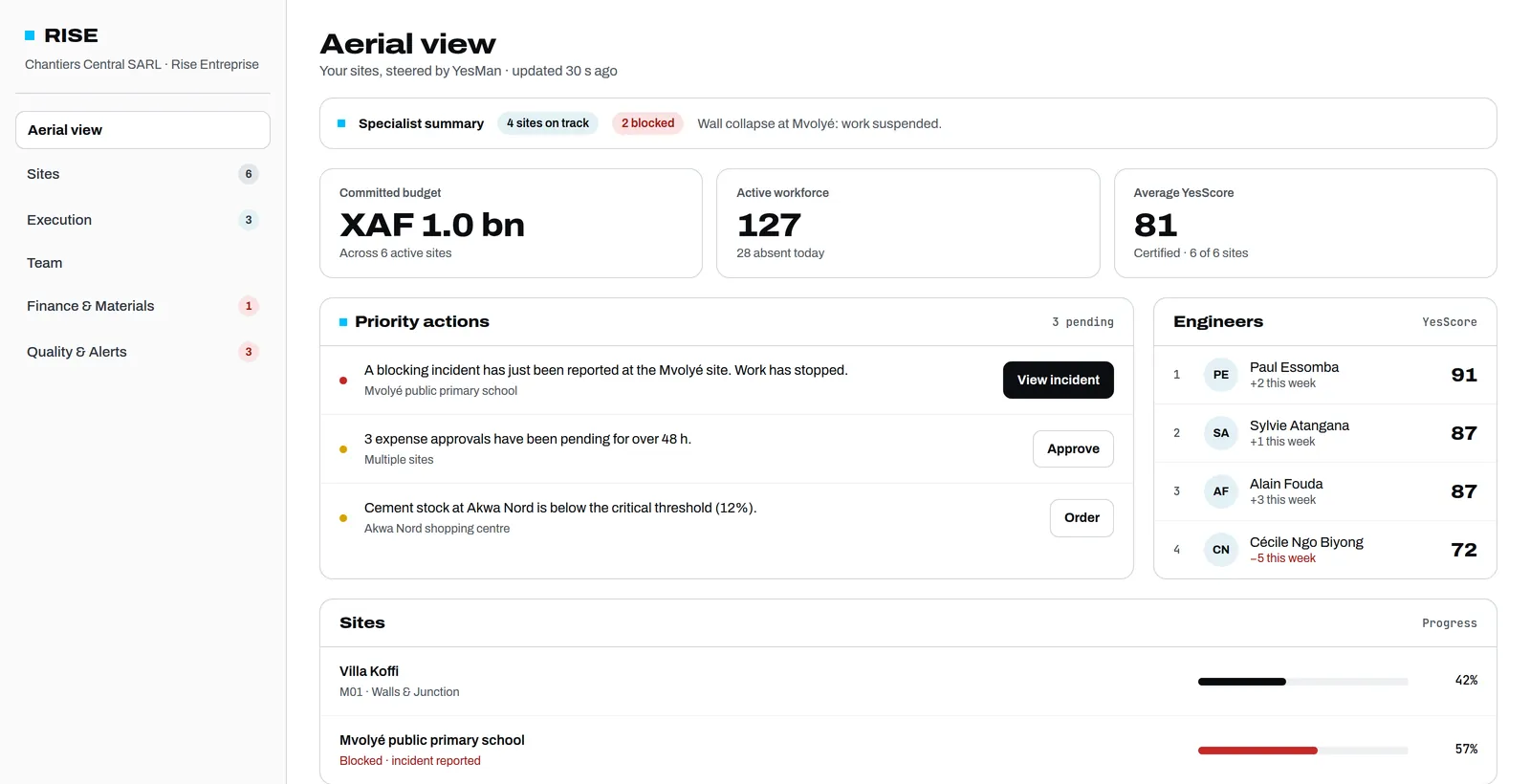This screenshot has height=784, width=1530.
Task: Click the AF avatar for Alain Fouda
Action: [x=1221, y=491]
